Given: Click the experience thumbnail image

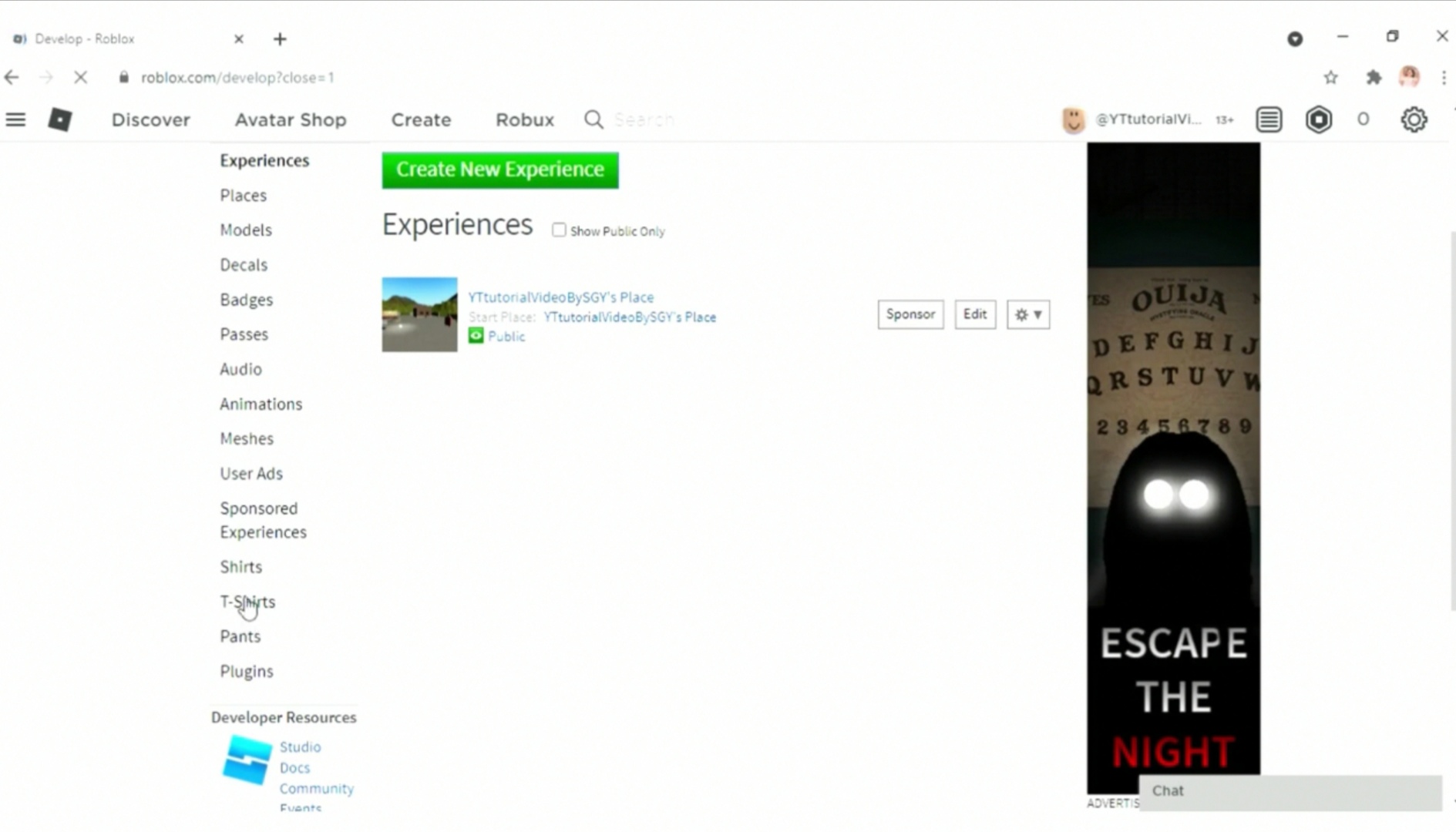Looking at the screenshot, I should pos(420,314).
